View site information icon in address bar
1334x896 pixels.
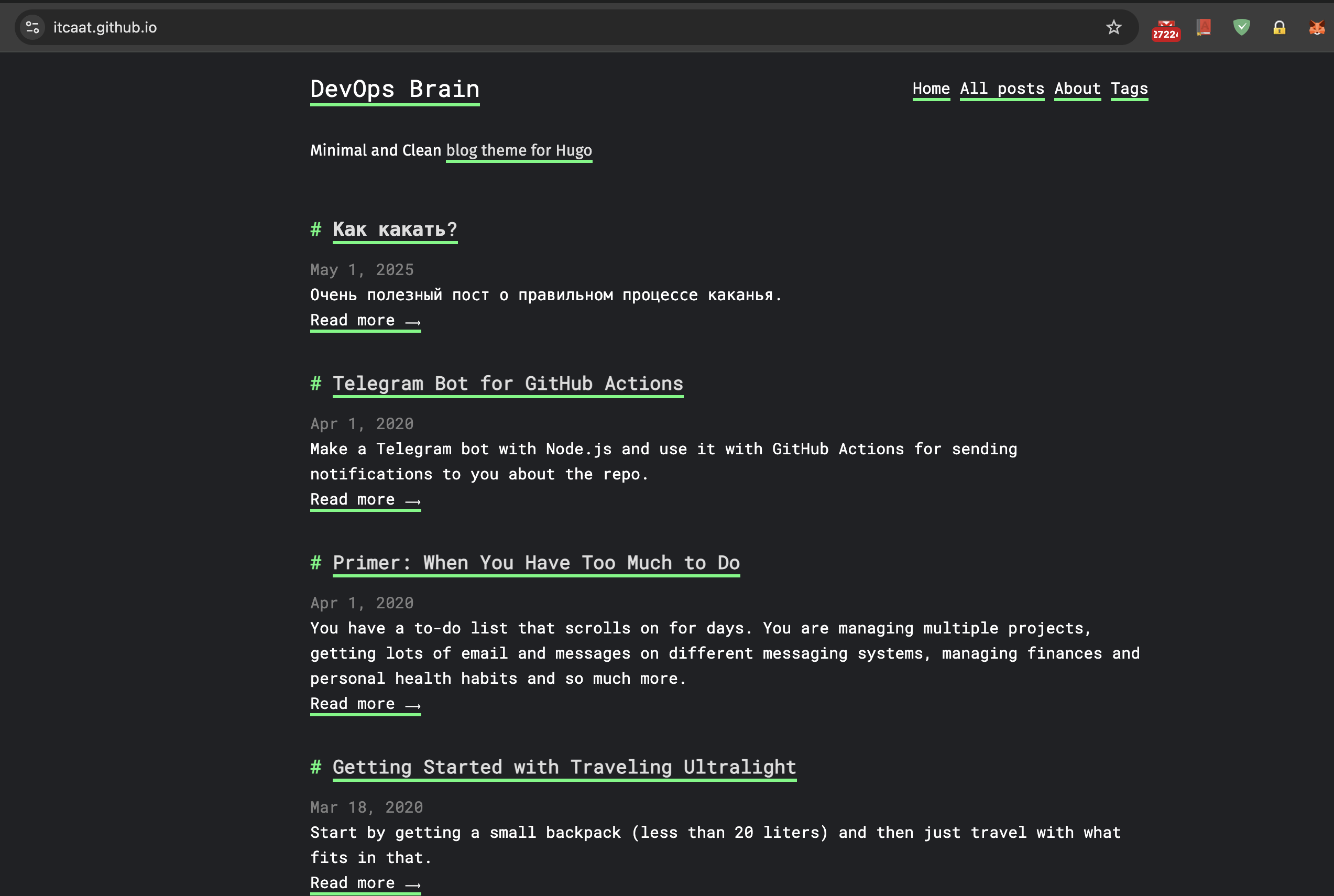tap(32, 27)
